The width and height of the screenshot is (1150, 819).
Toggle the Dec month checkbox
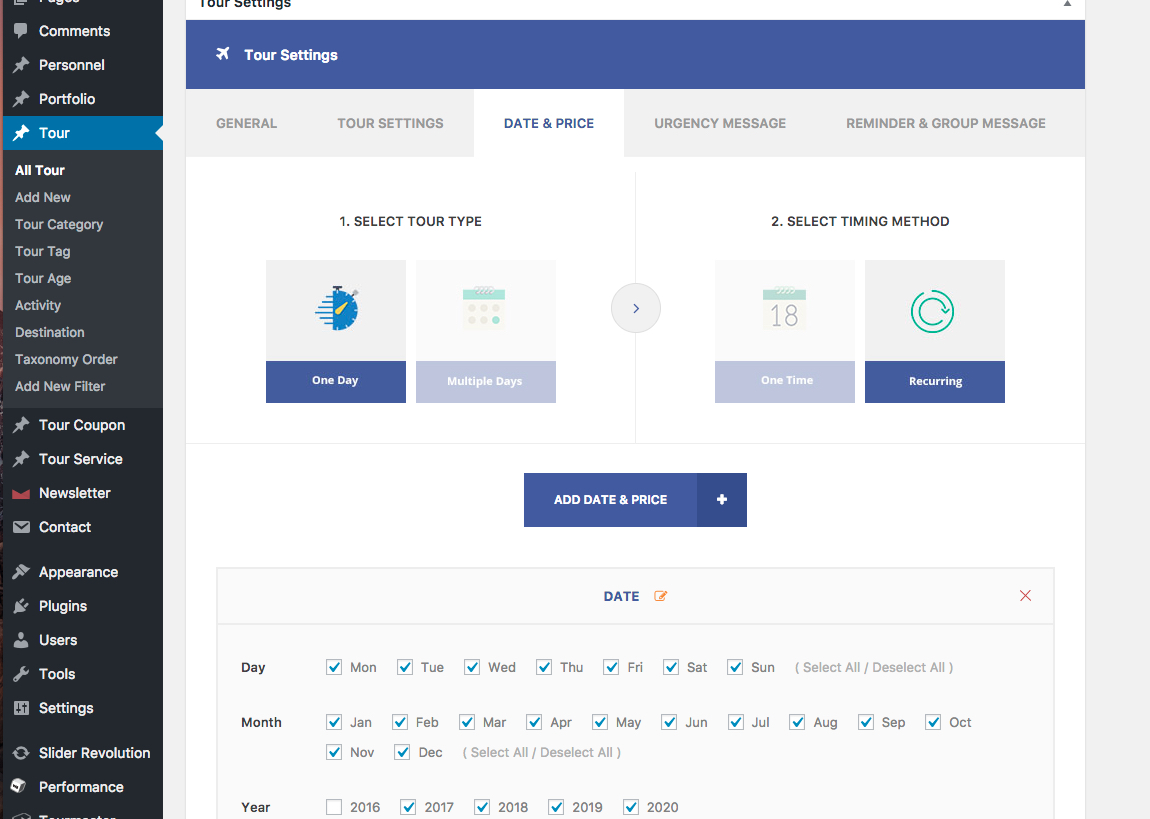tap(402, 752)
